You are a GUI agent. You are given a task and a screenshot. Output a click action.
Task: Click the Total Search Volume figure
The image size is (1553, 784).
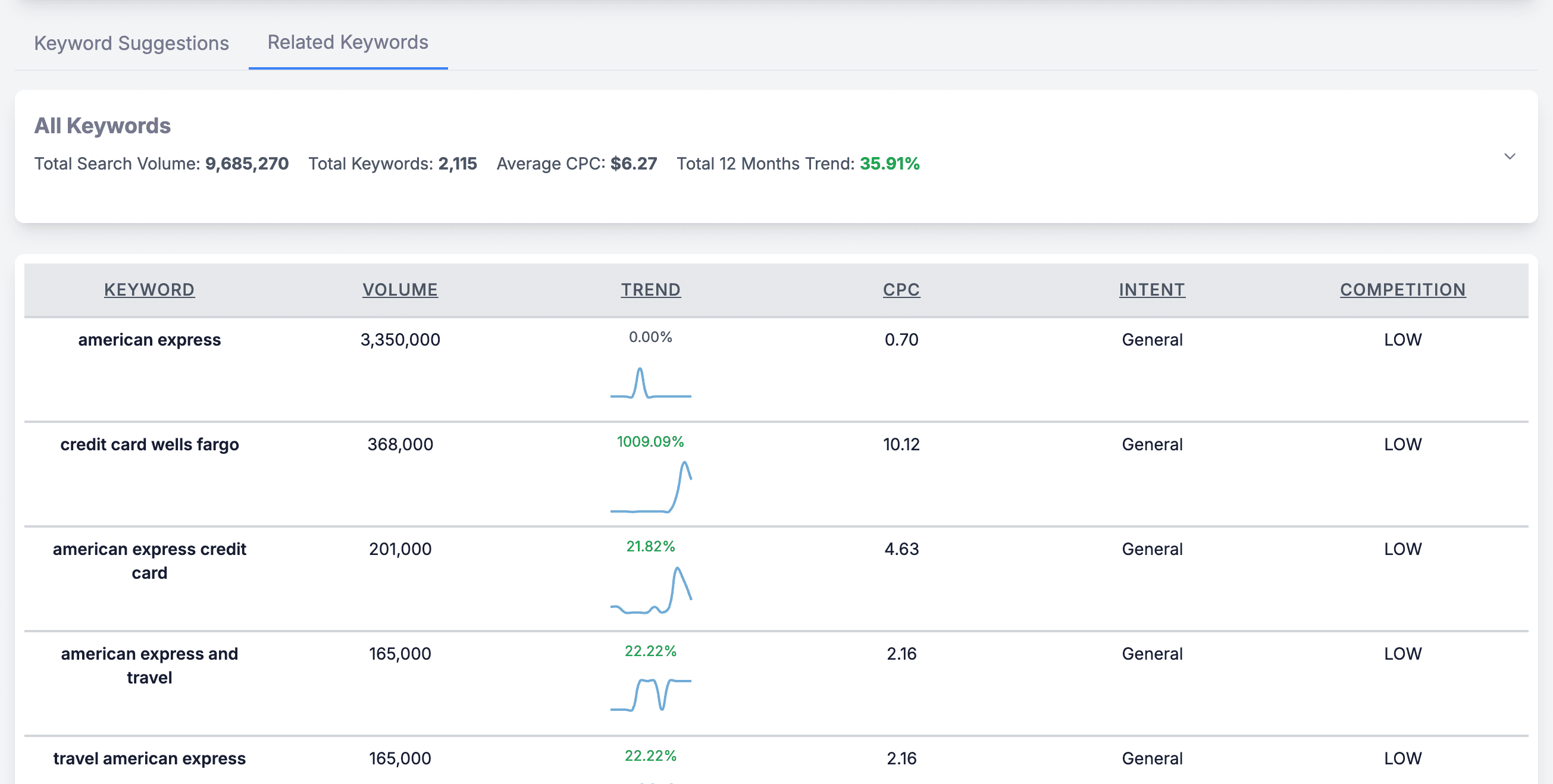246,164
